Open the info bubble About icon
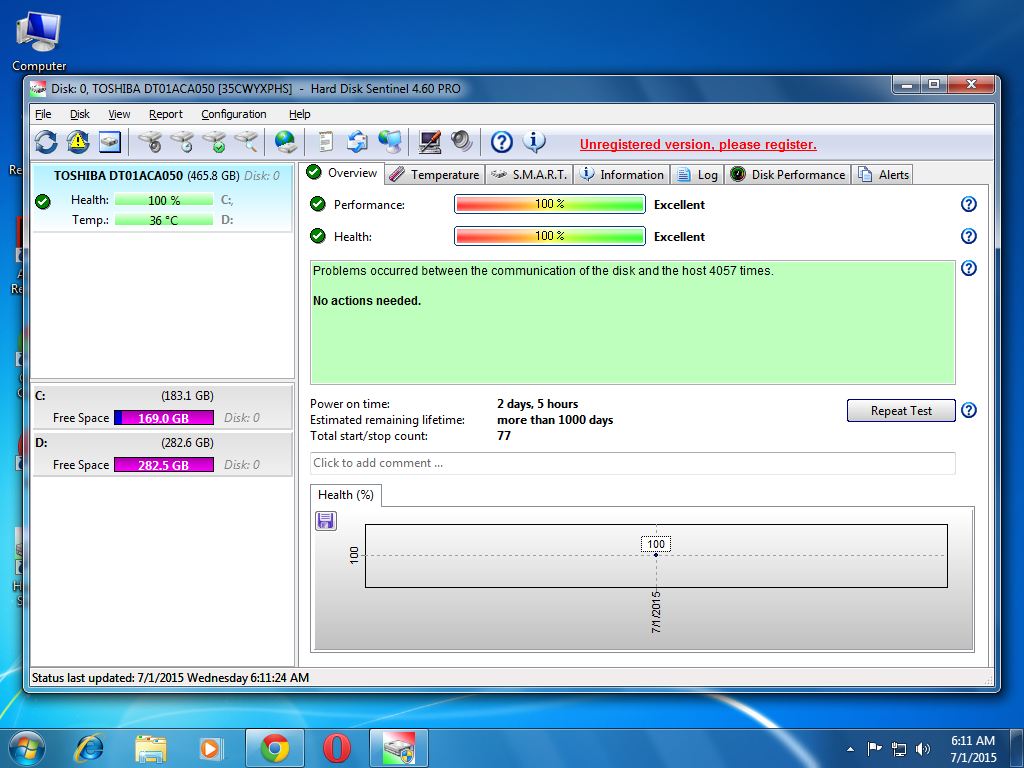1024x768 pixels. (x=534, y=142)
